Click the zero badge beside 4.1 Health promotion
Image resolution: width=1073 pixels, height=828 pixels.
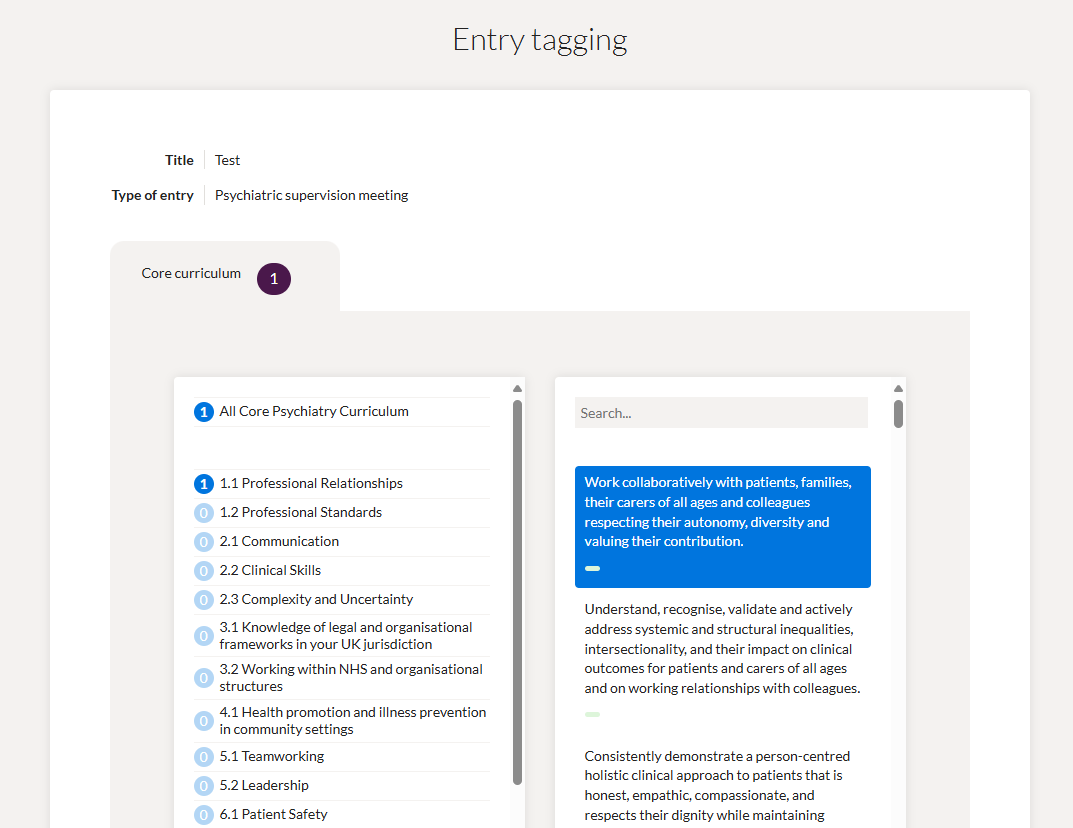pyautogui.click(x=203, y=721)
